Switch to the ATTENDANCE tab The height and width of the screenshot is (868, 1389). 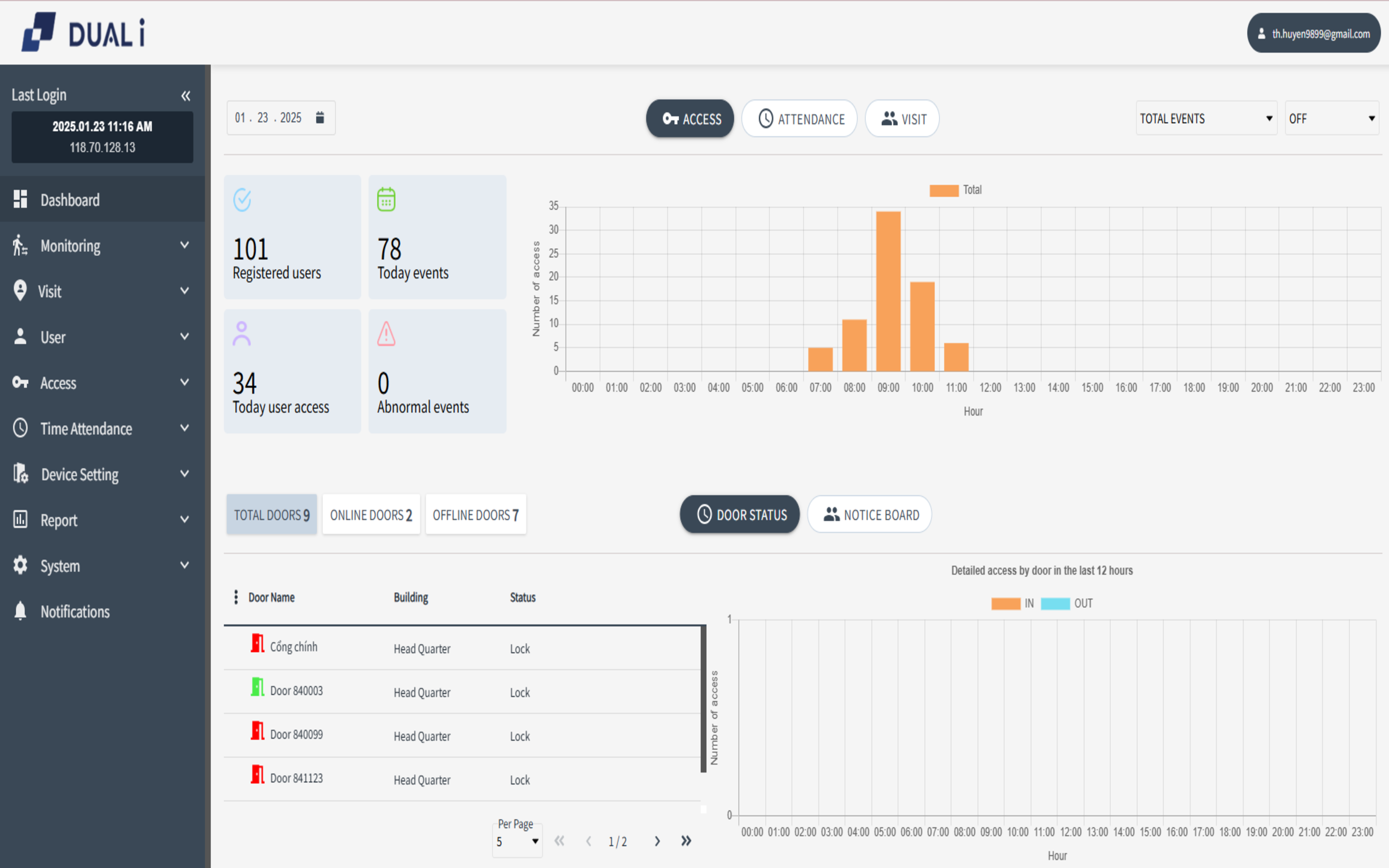click(800, 119)
